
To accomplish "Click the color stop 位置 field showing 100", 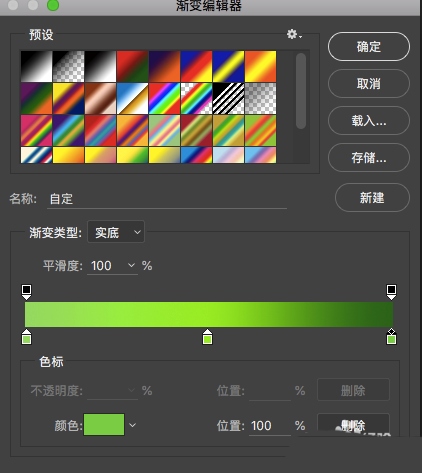I will tap(269, 426).
